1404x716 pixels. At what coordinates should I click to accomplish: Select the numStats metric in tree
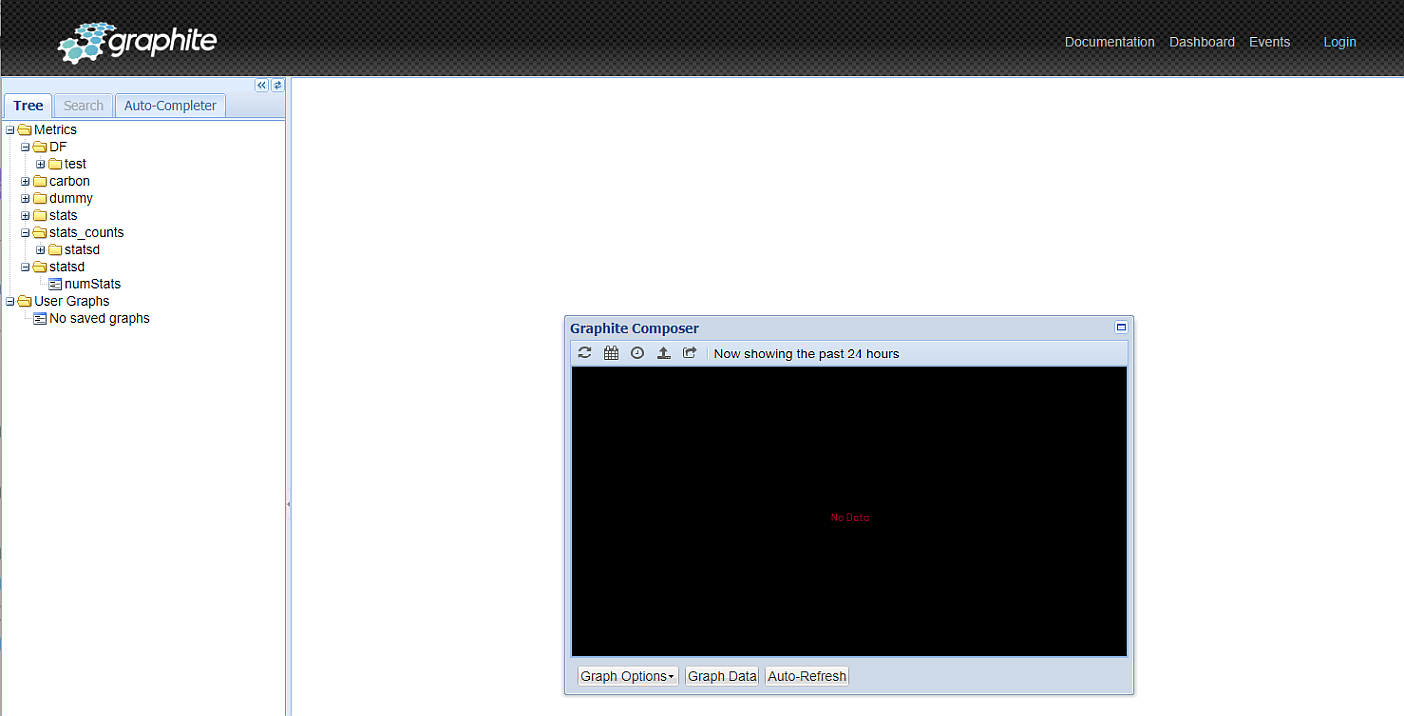coord(92,284)
